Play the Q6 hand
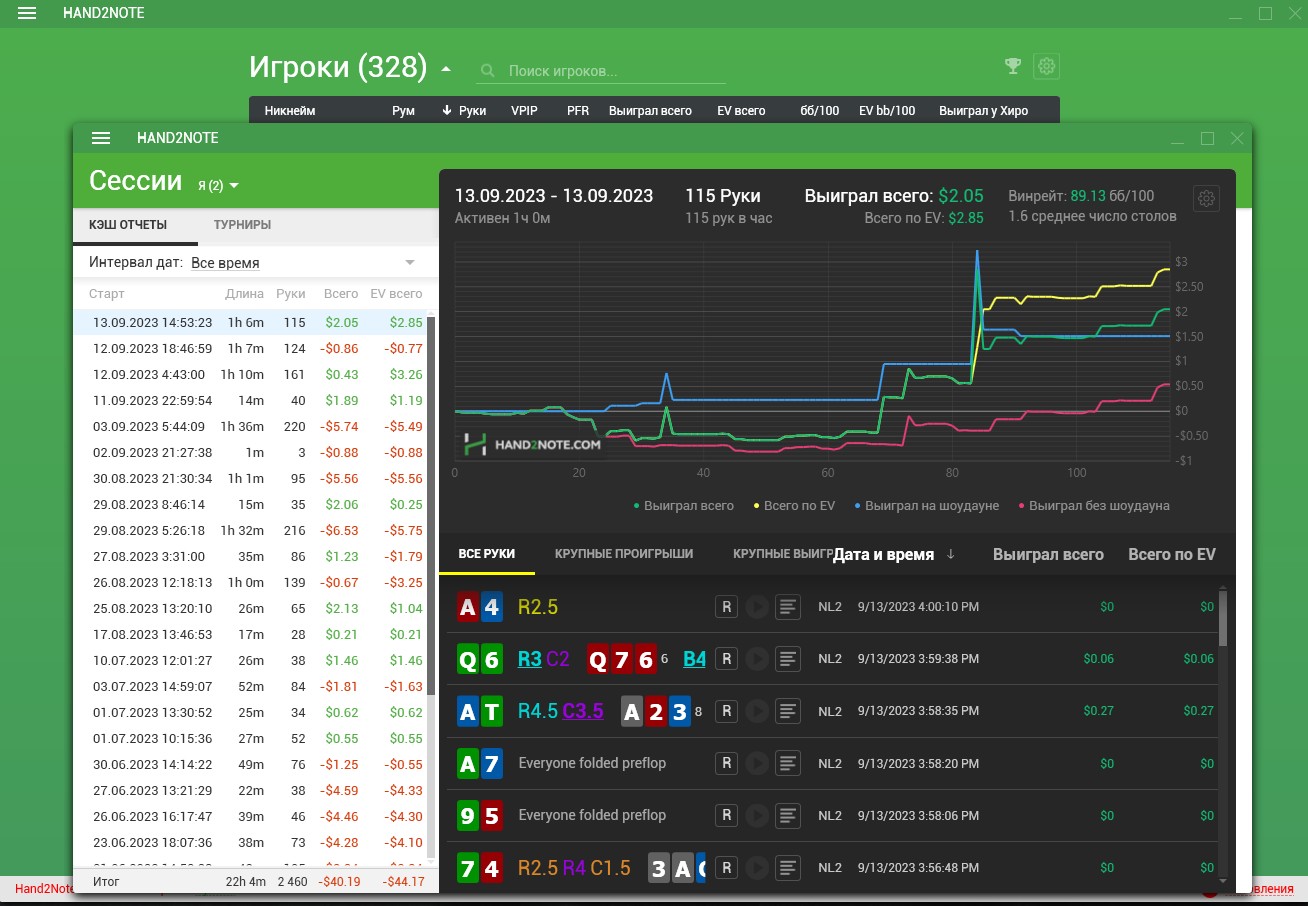 (757, 659)
